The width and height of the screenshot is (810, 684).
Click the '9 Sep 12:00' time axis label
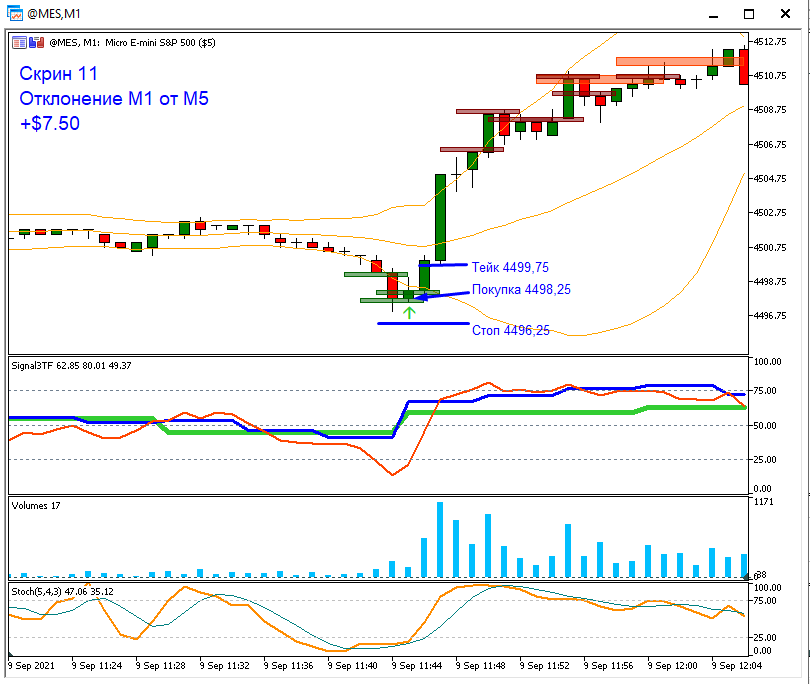(x=672, y=665)
